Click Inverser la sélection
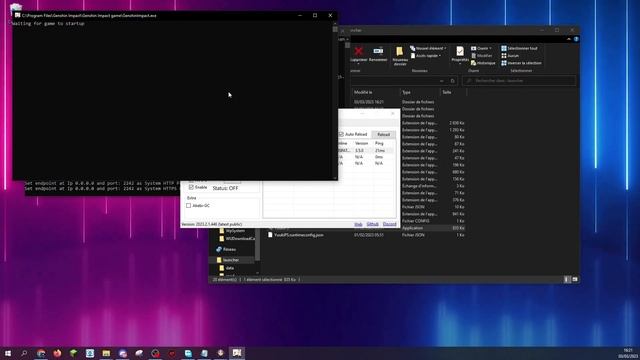The width and height of the screenshot is (640, 360). pyautogui.click(x=522, y=63)
